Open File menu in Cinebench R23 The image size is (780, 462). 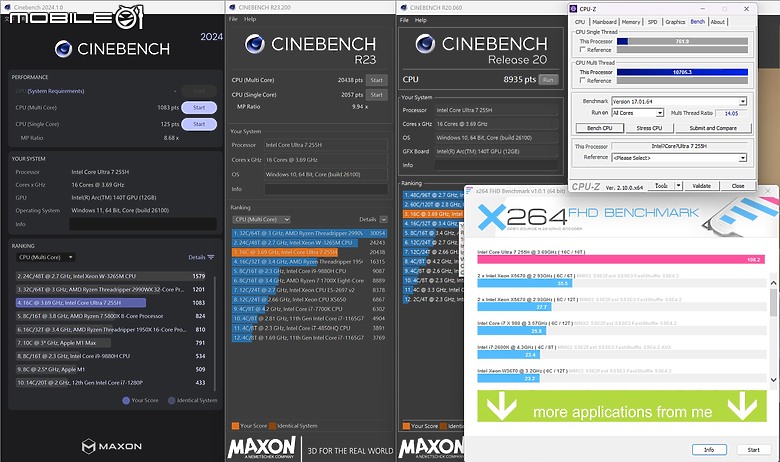[x=233, y=19]
